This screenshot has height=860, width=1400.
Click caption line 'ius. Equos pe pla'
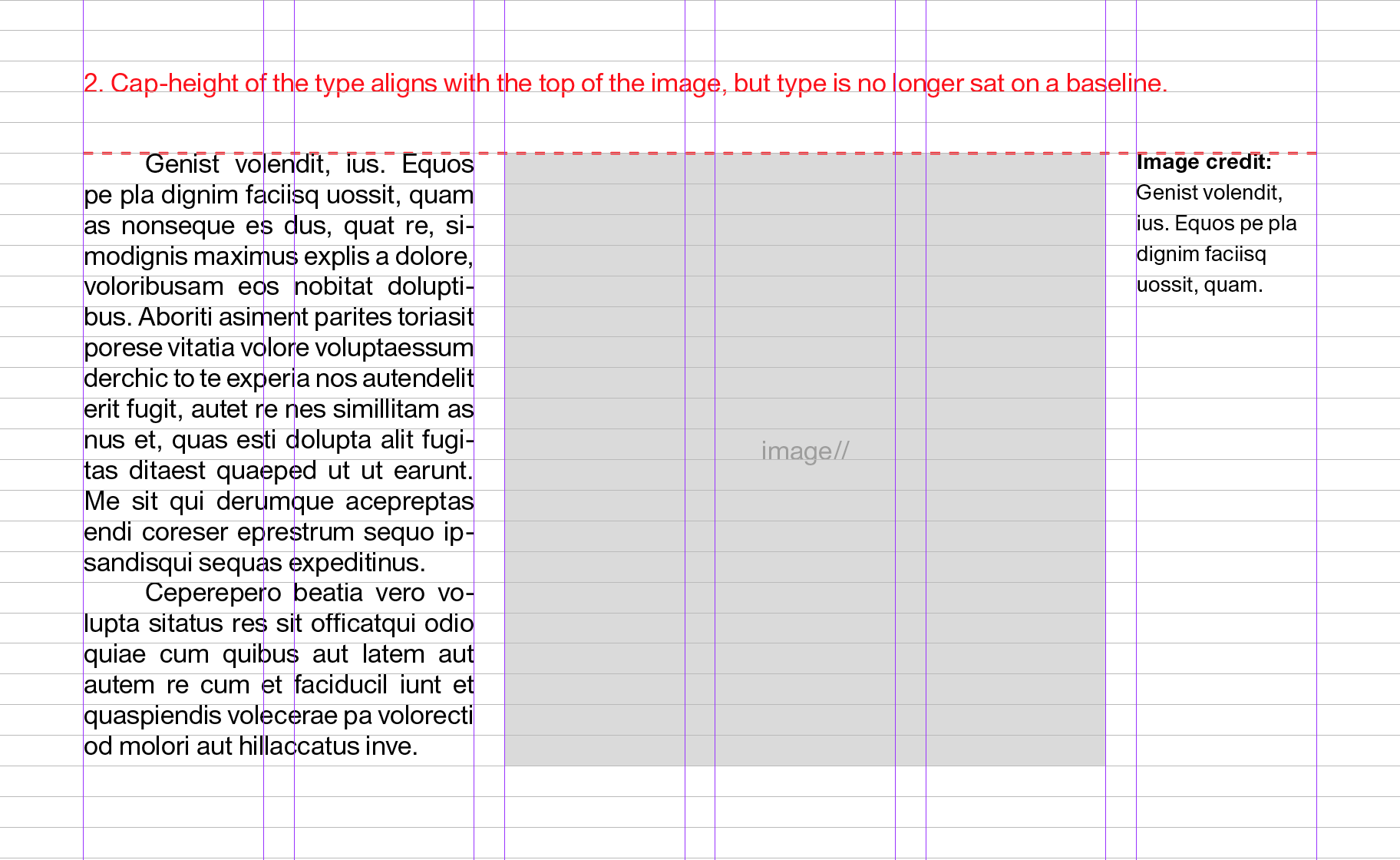(x=1217, y=224)
